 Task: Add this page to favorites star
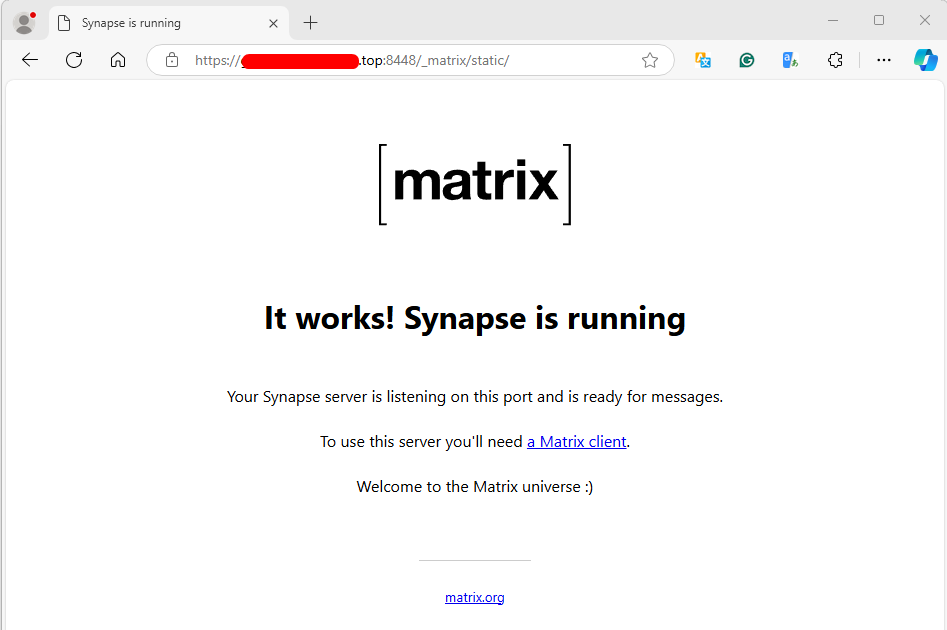(x=650, y=60)
